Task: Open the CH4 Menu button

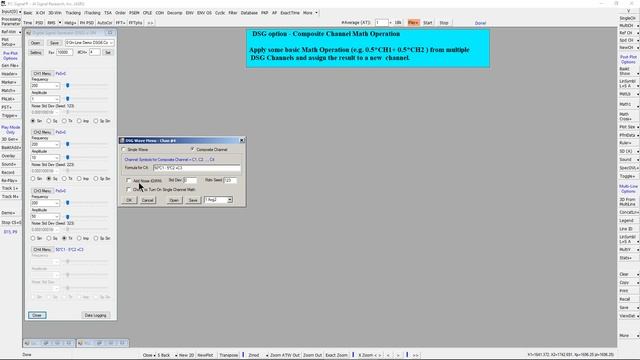Action: click(x=42, y=249)
